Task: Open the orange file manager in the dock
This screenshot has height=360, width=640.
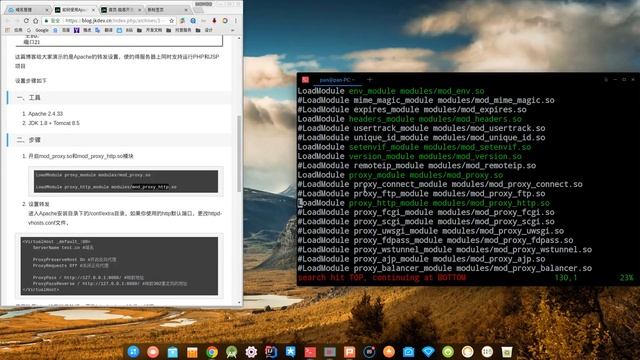Action: (192, 352)
